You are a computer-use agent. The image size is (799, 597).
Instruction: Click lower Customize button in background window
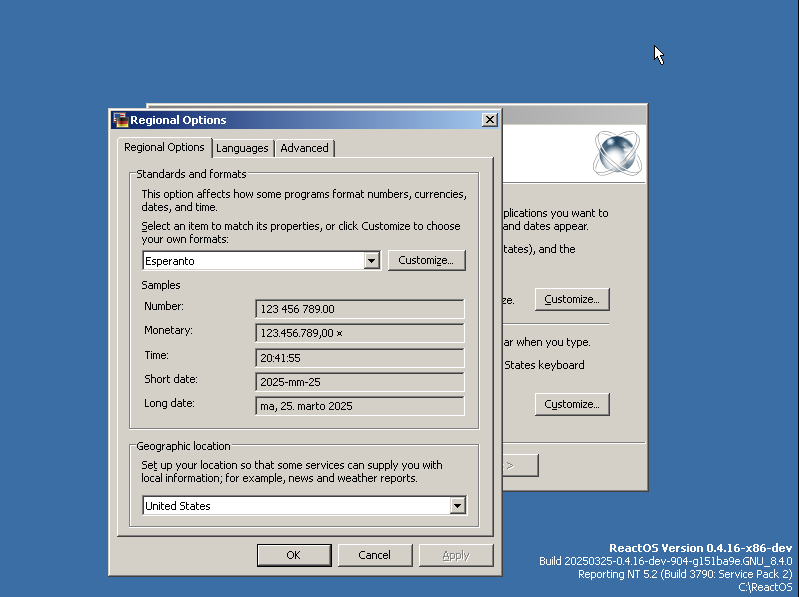572,405
